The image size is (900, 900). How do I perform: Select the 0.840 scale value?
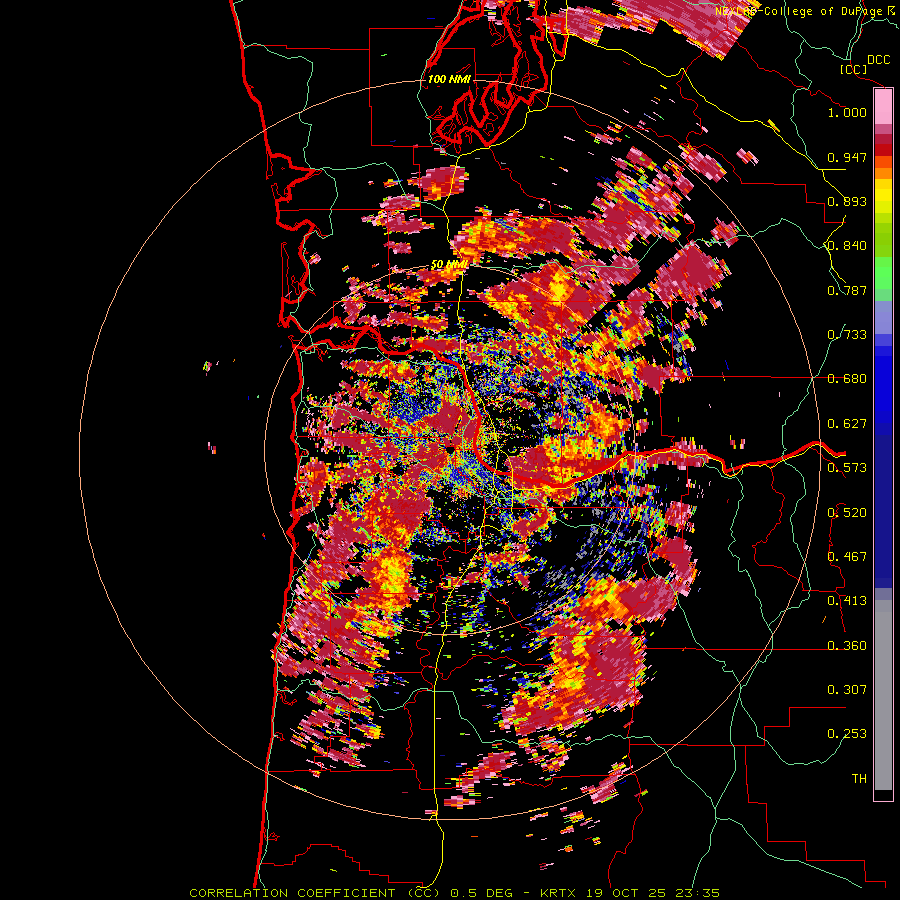847,246
